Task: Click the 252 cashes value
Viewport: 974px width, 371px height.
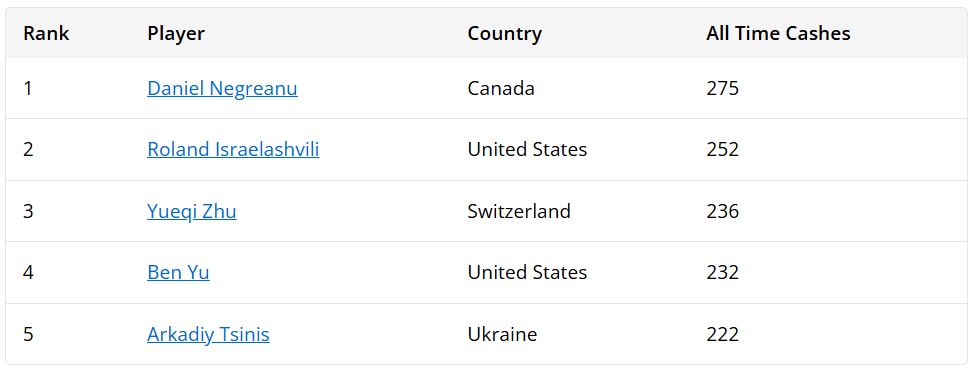Action: (722, 149)
